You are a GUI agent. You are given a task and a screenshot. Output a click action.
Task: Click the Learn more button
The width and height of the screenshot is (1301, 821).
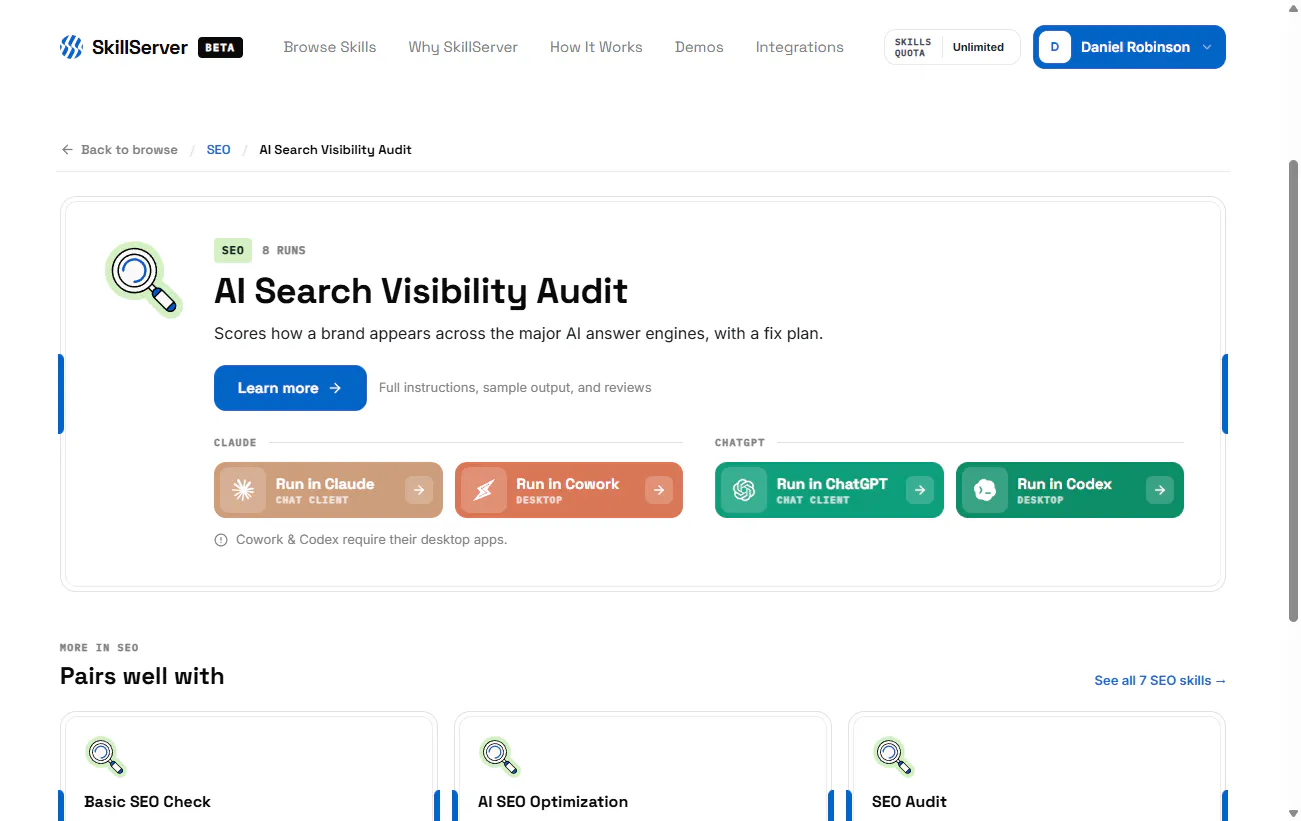290,388
